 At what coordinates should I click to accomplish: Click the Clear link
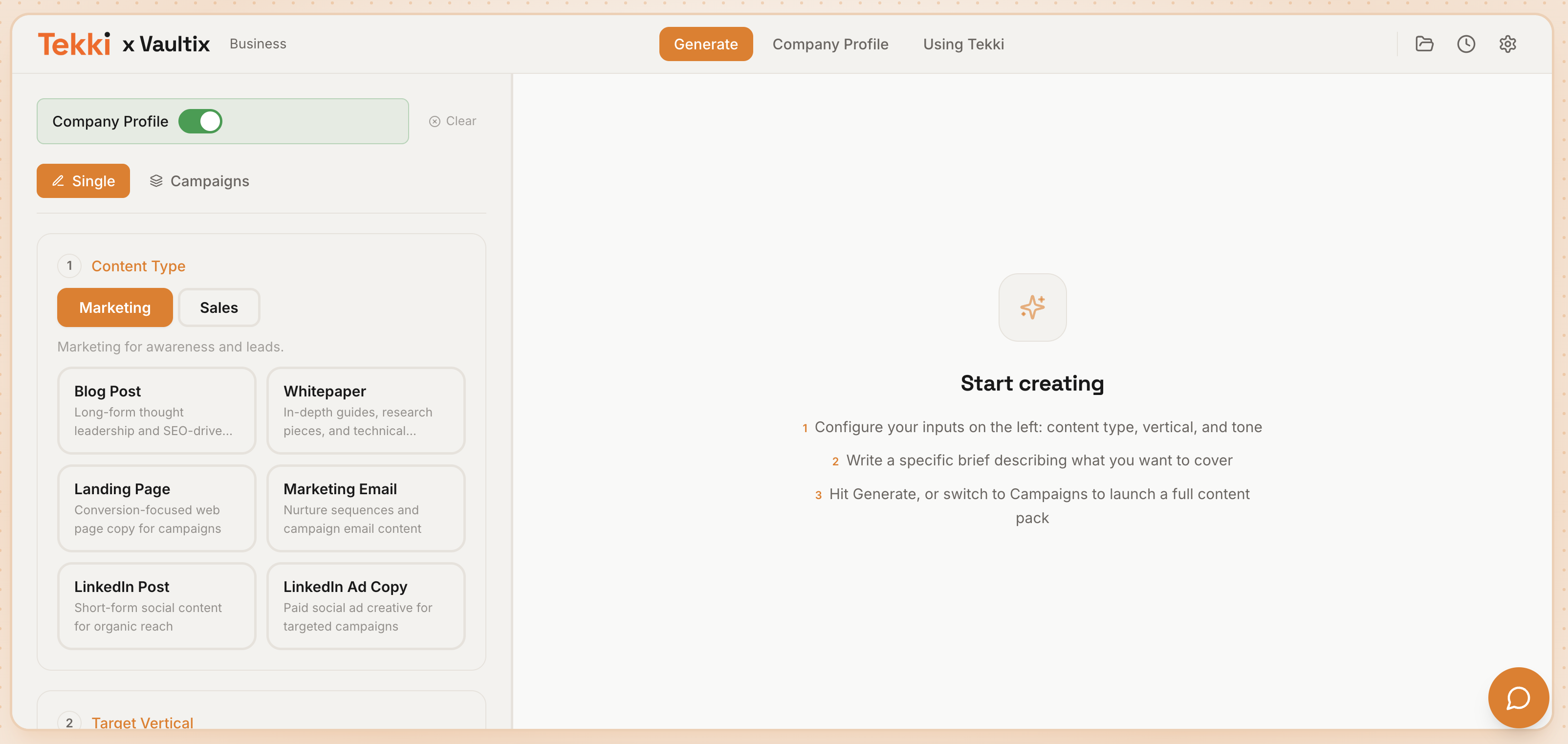[452, 121]
